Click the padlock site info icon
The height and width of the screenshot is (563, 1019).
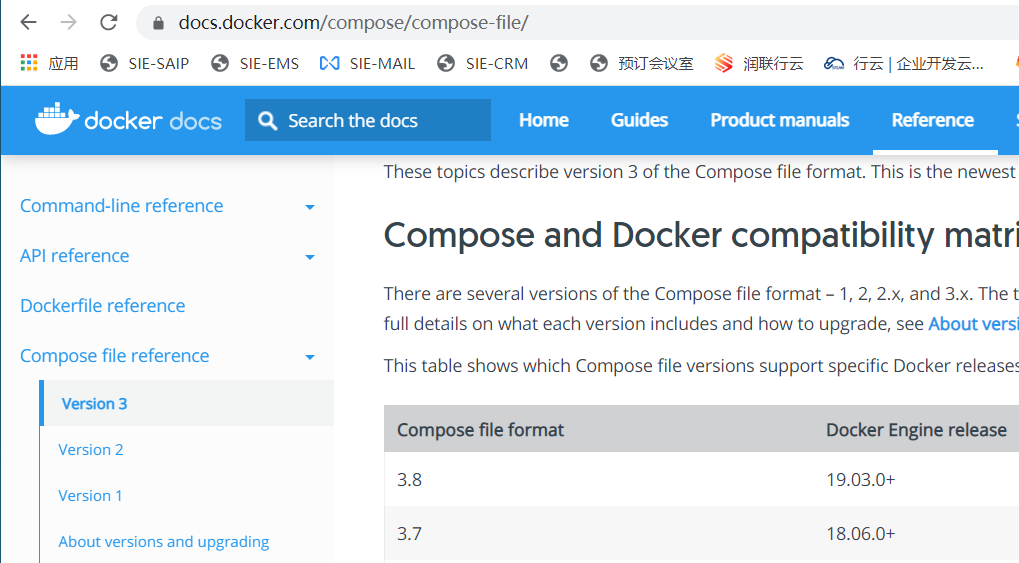[x=156, y=22]
